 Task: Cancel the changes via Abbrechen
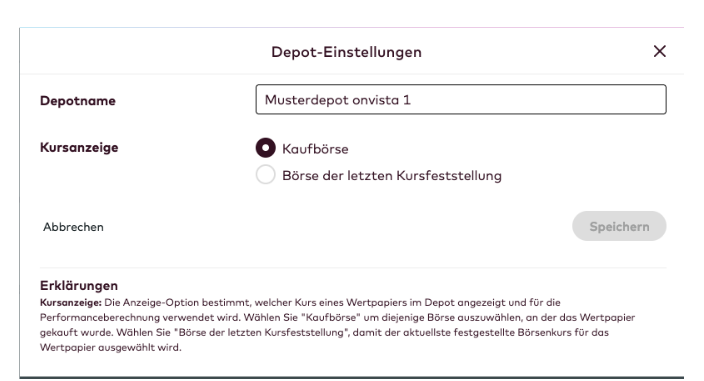pyautogui.click(x=73, y=227)
